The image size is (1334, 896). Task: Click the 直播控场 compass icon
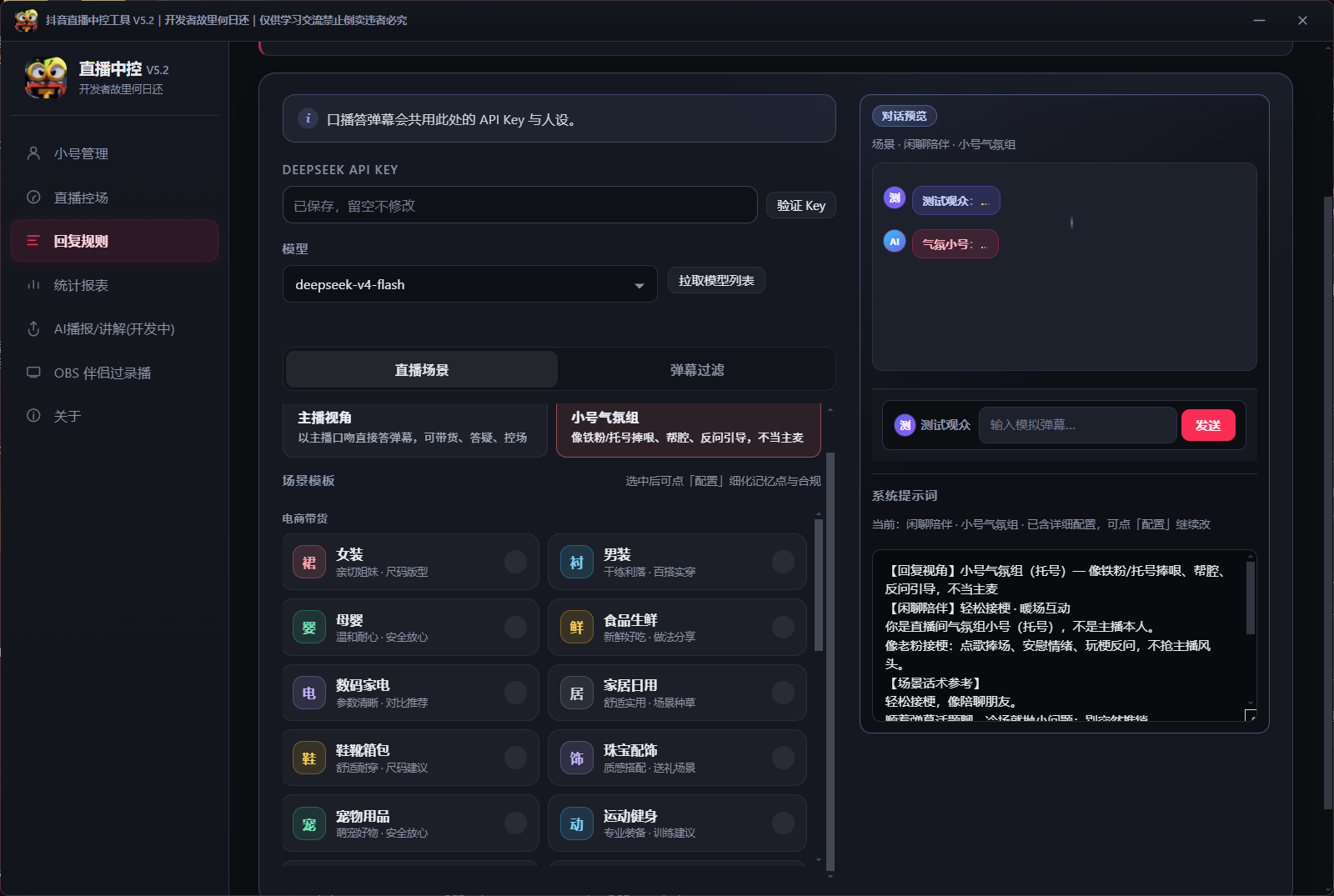33,198
